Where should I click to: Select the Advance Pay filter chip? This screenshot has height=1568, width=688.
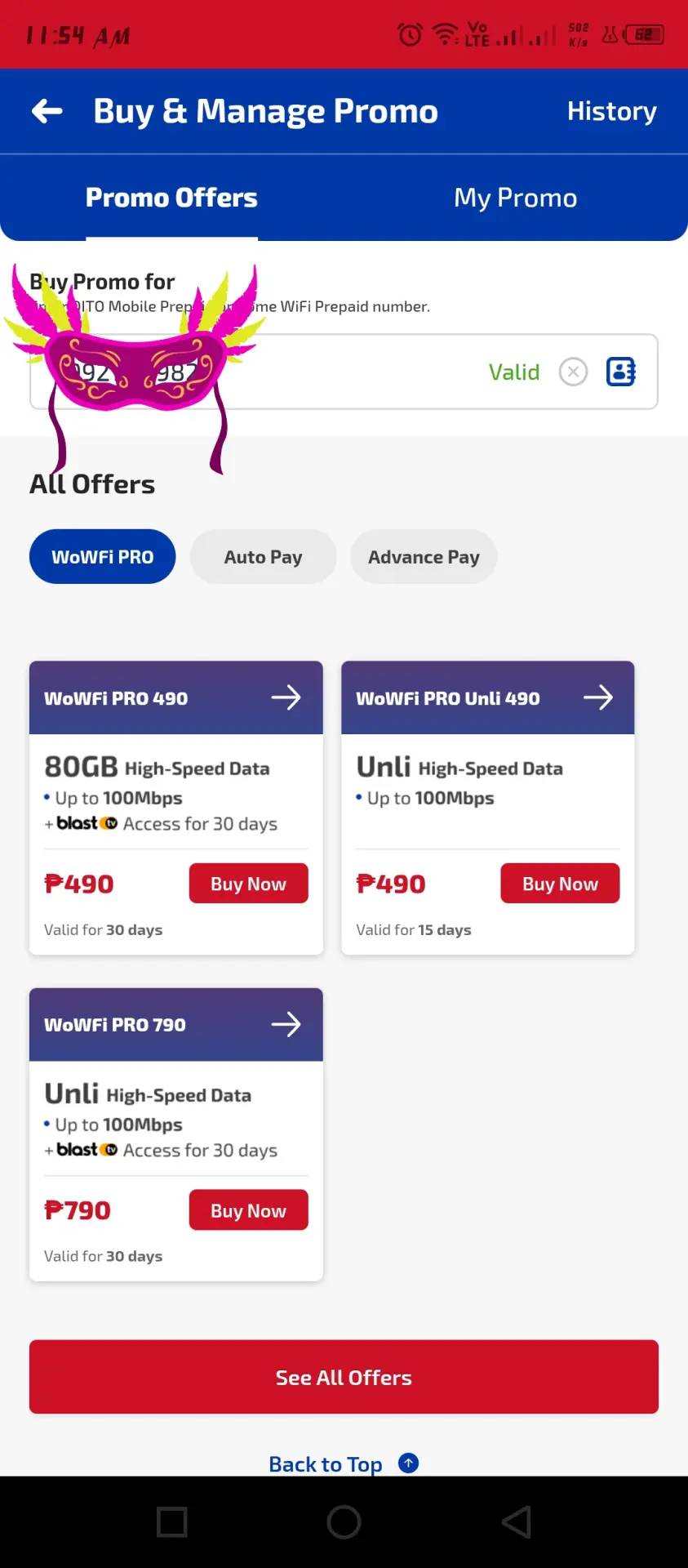click(x=424, y=557)
